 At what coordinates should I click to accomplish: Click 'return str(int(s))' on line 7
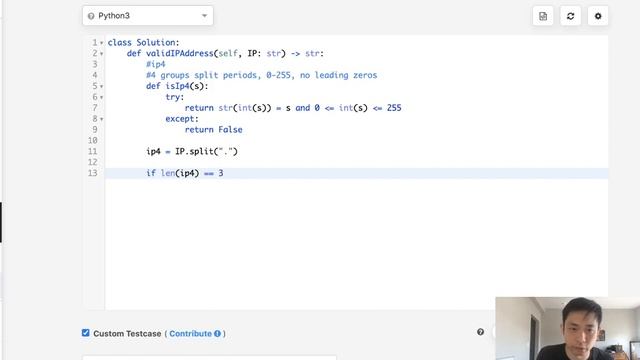228,108
